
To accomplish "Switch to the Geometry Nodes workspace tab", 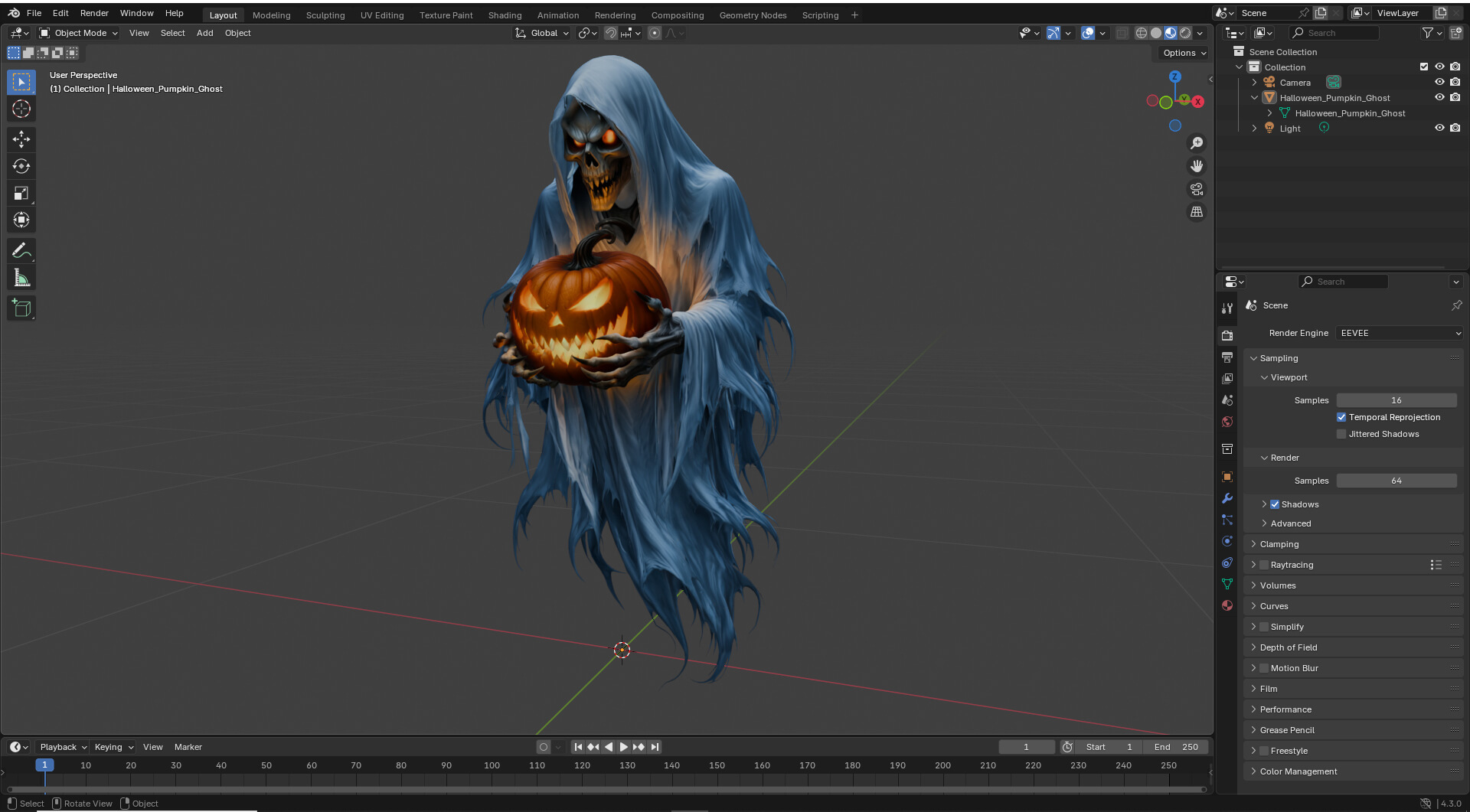I will (753, 15).
